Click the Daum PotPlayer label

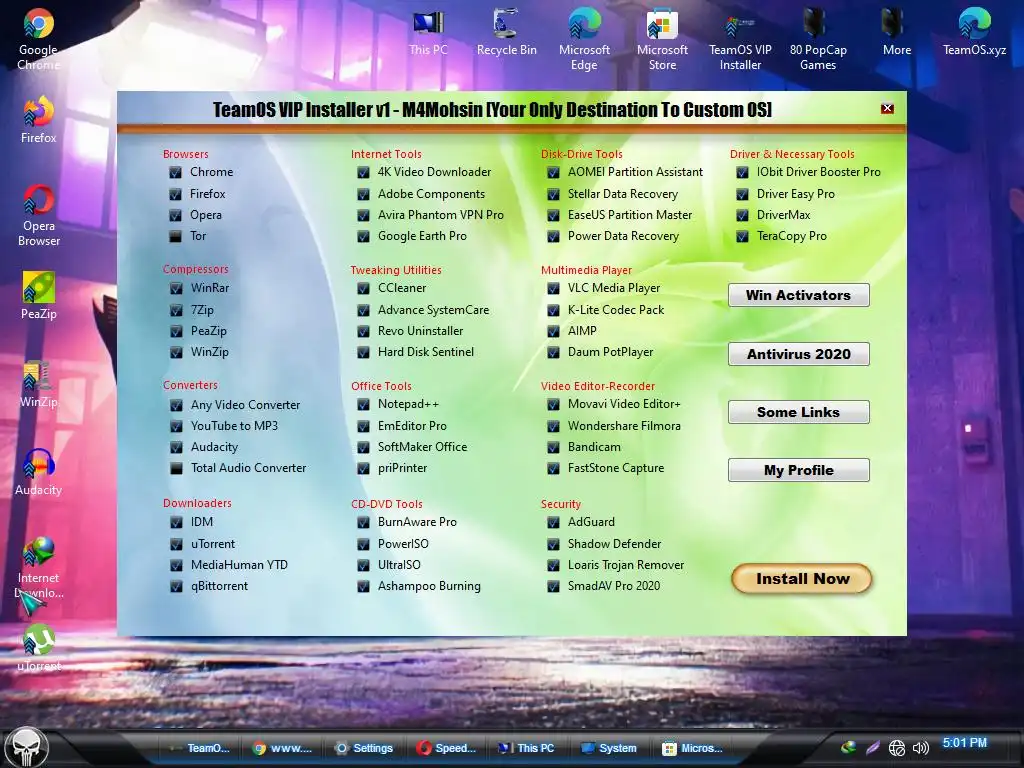coord(610,352)
